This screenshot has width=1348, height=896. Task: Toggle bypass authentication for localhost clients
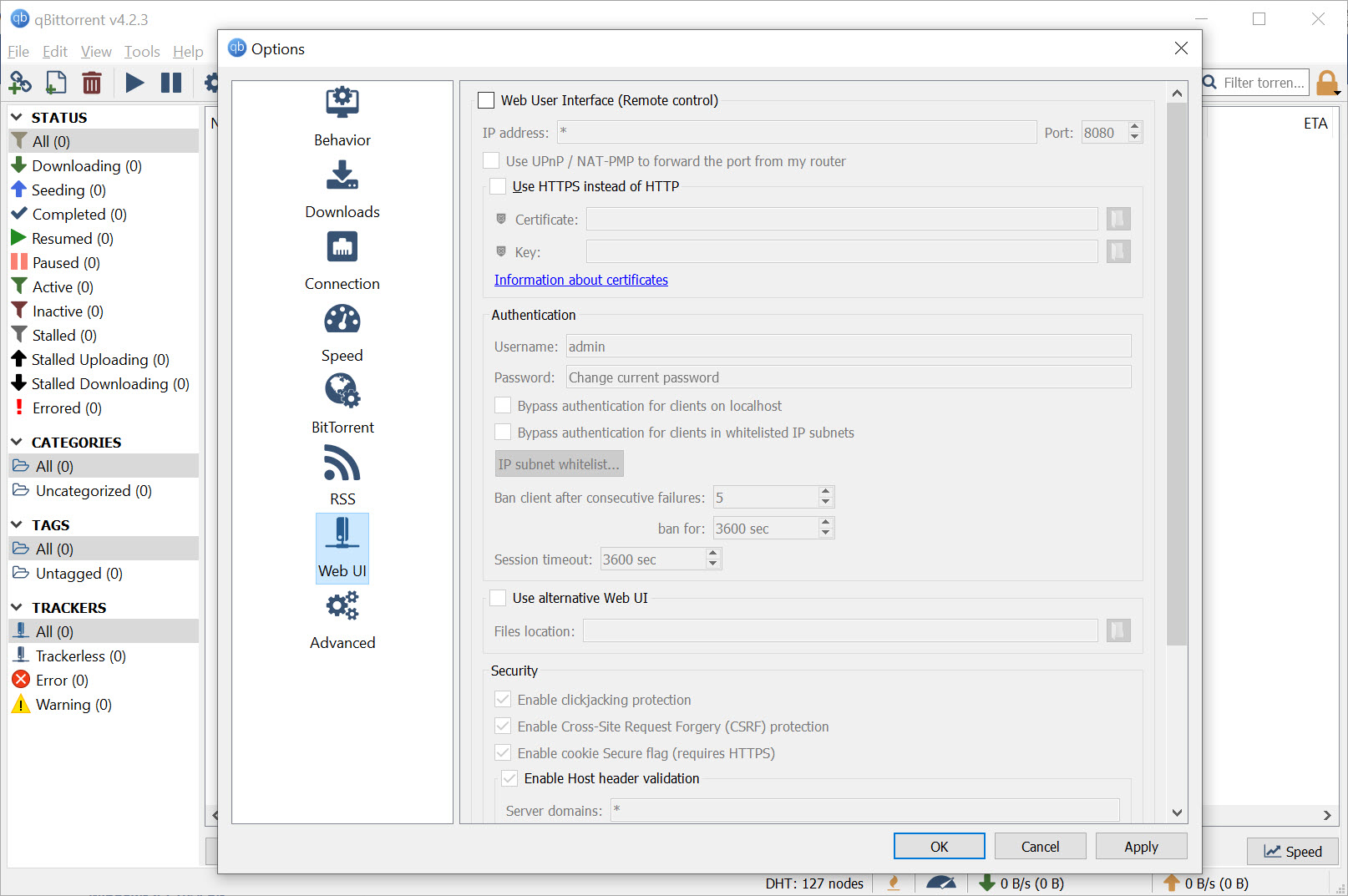(503, 405)
